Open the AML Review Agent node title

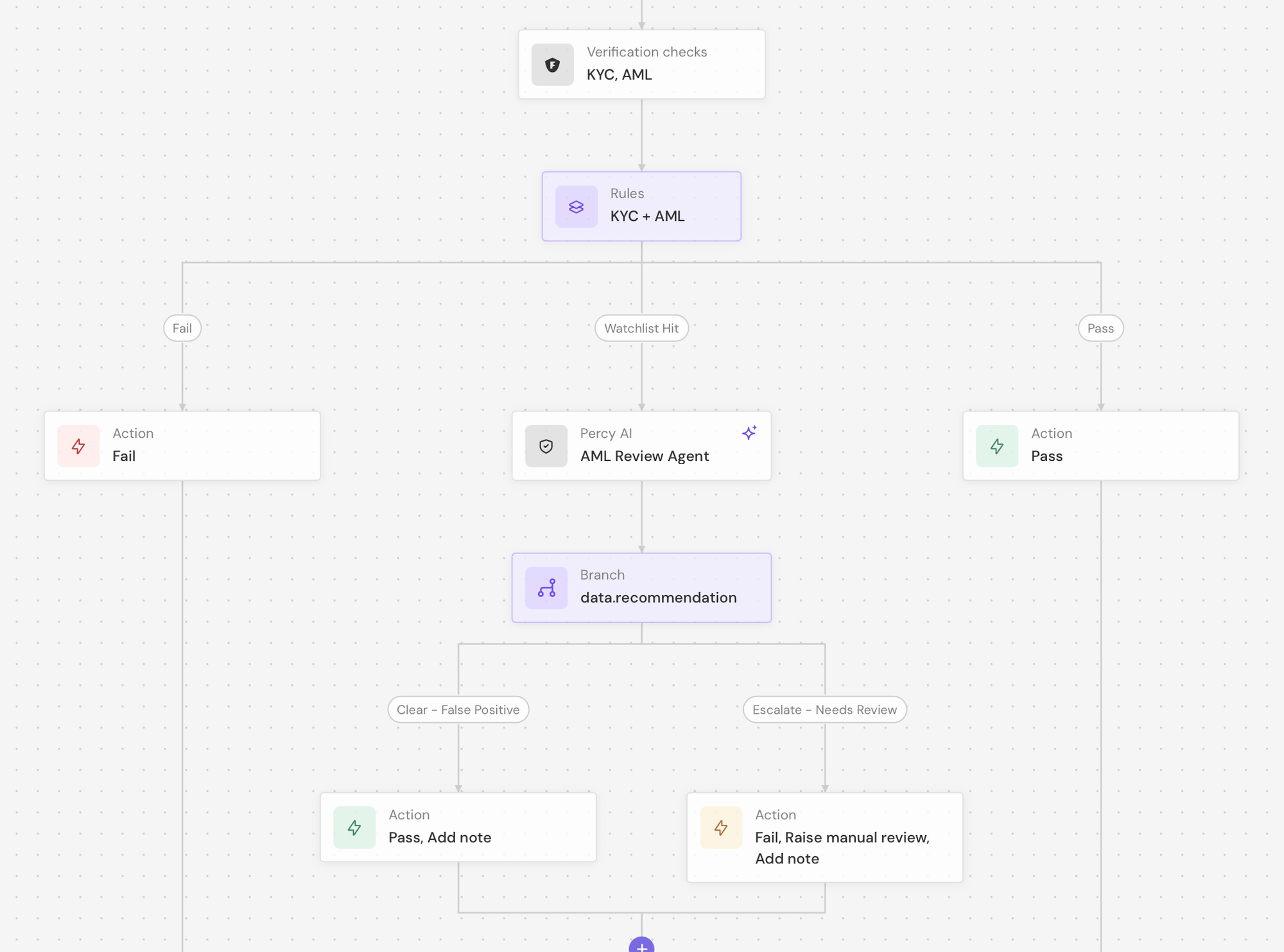point(644,456)
